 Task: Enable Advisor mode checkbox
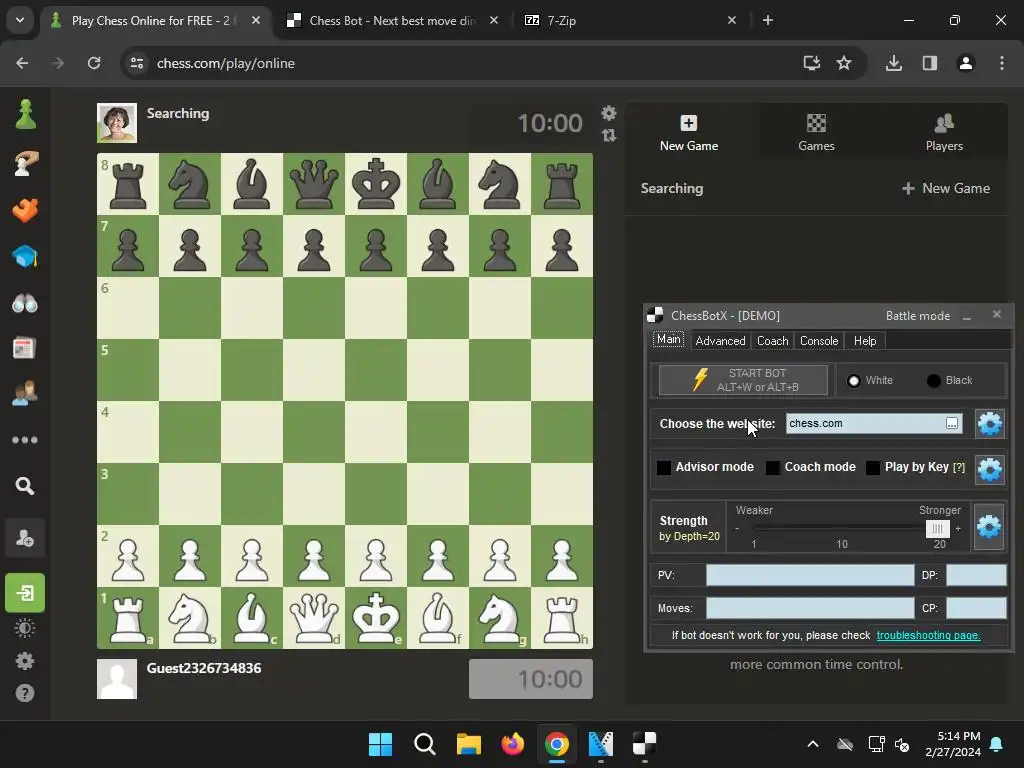[664, 468]
